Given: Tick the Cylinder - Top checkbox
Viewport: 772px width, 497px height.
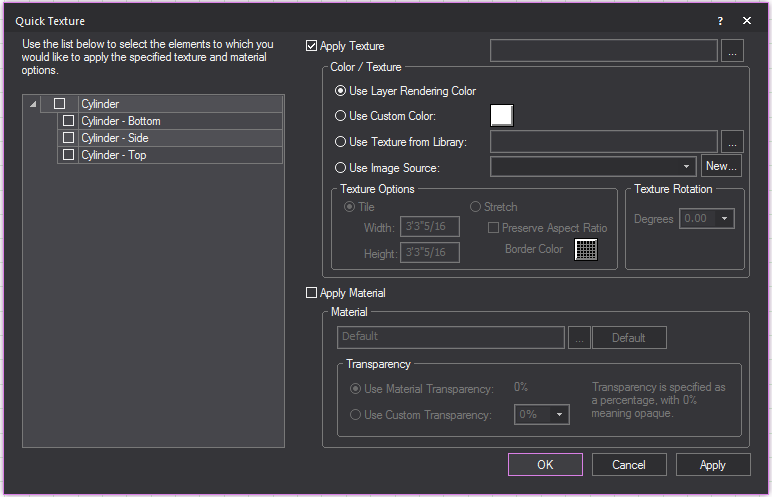Looking at the screenshot, I should 68,155.
